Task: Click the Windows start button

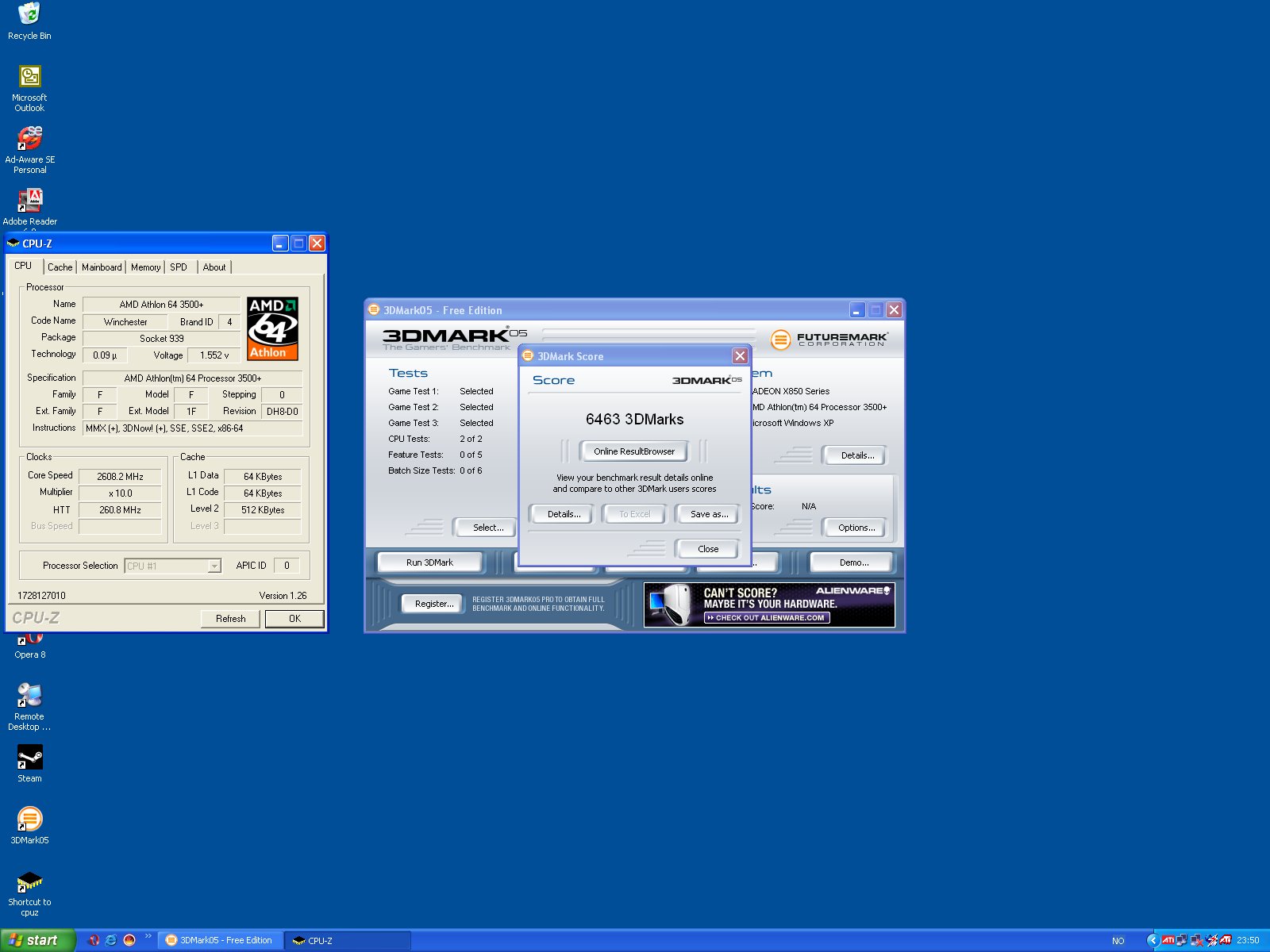Action: coord(38,940)
